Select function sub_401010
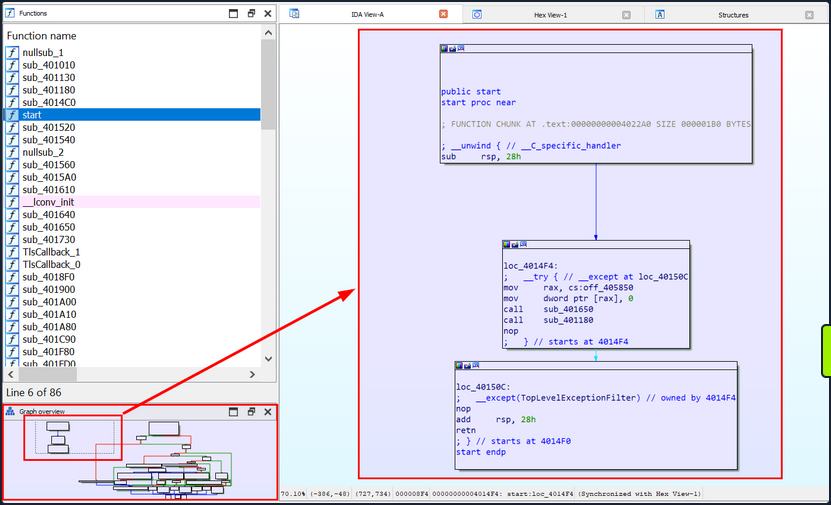831x505 pixels. (132, 65)
